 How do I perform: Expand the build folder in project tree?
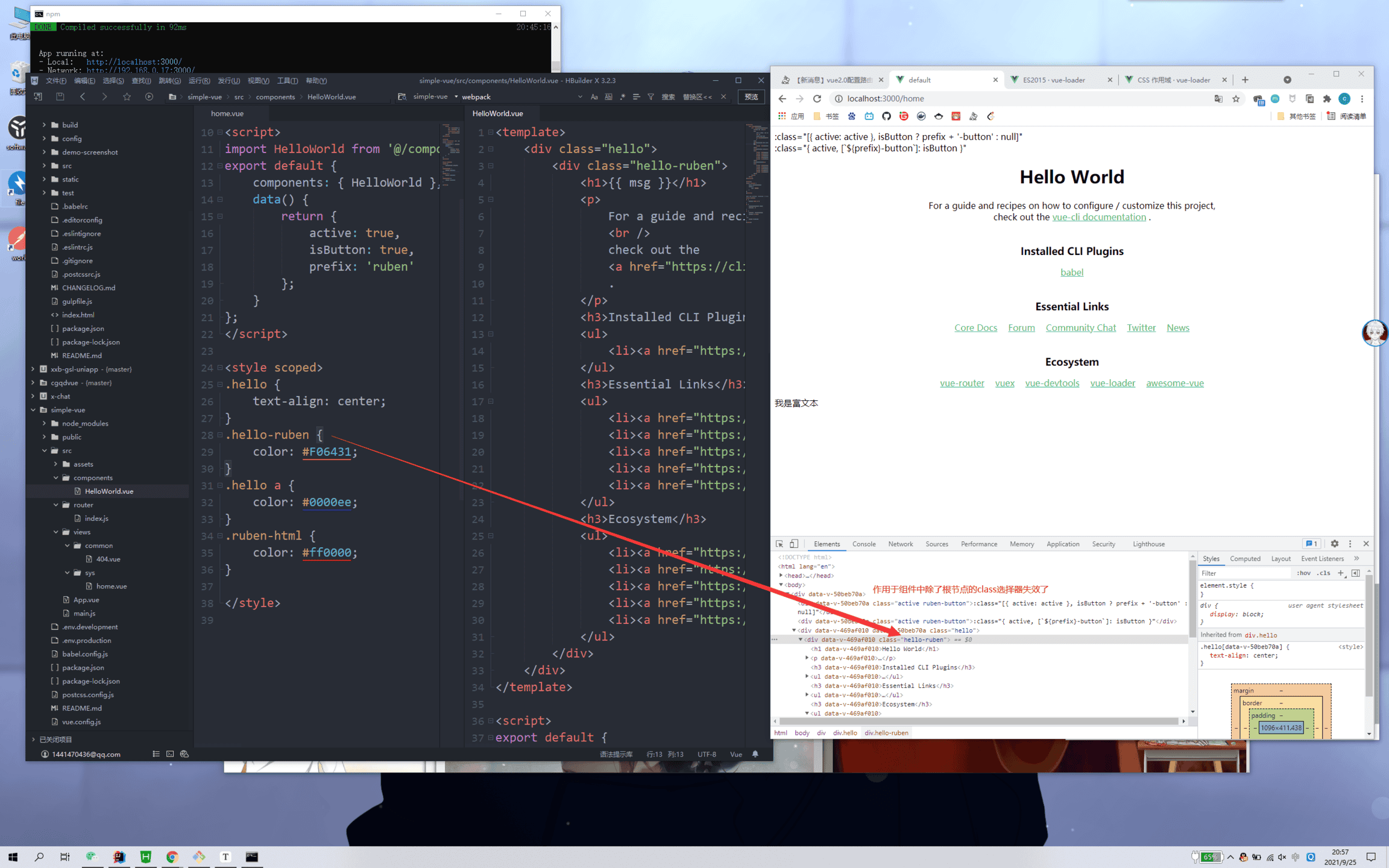coord(44,125)
